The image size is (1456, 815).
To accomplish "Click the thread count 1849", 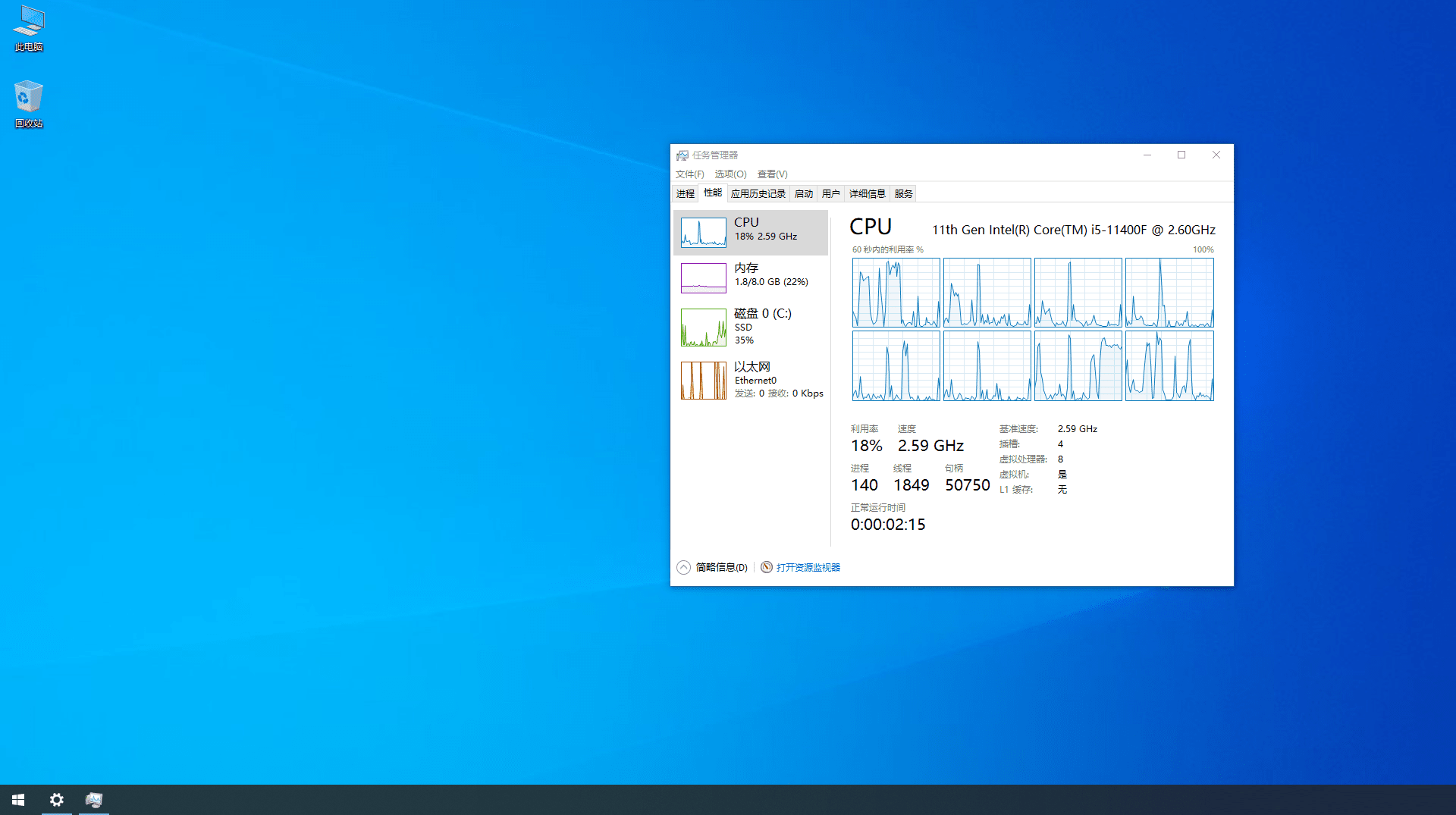I will 912,485.
